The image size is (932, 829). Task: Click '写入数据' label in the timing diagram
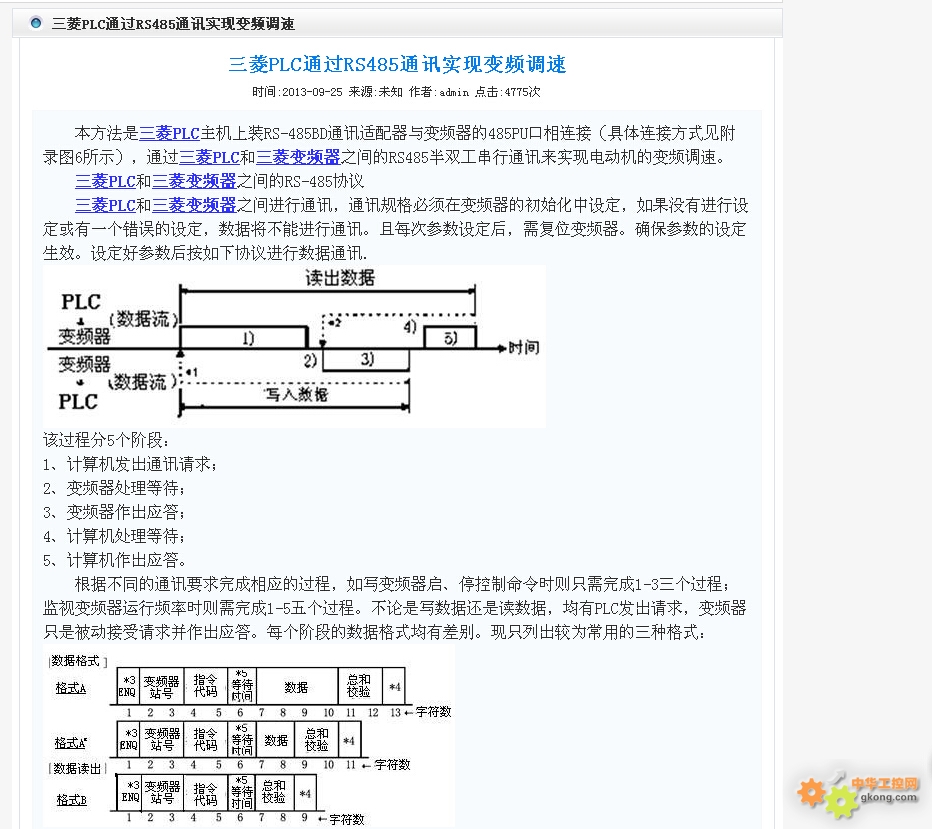[296, 394]
